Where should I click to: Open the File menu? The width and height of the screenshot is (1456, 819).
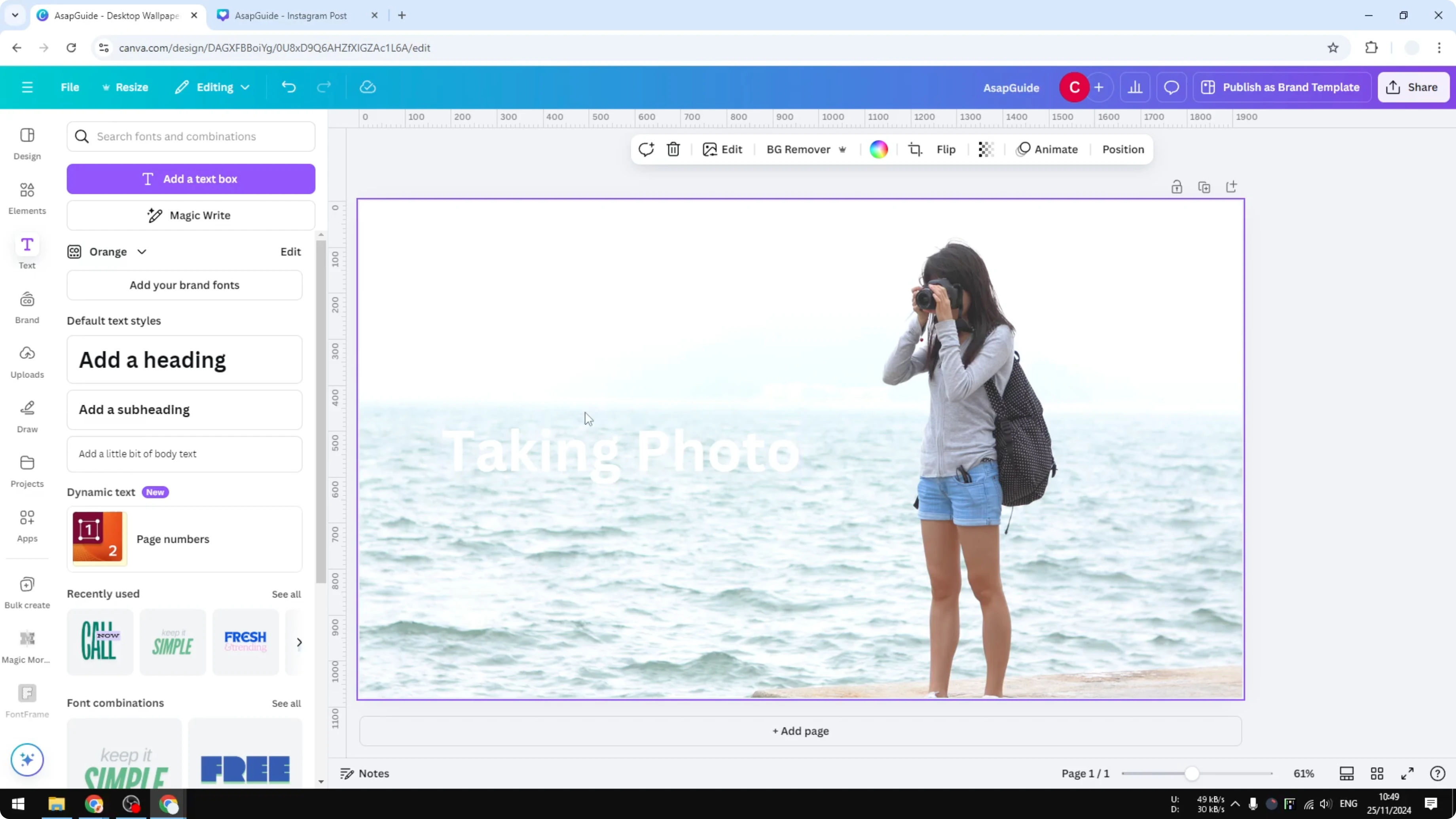pyautogui.click(x=70, y=87)
